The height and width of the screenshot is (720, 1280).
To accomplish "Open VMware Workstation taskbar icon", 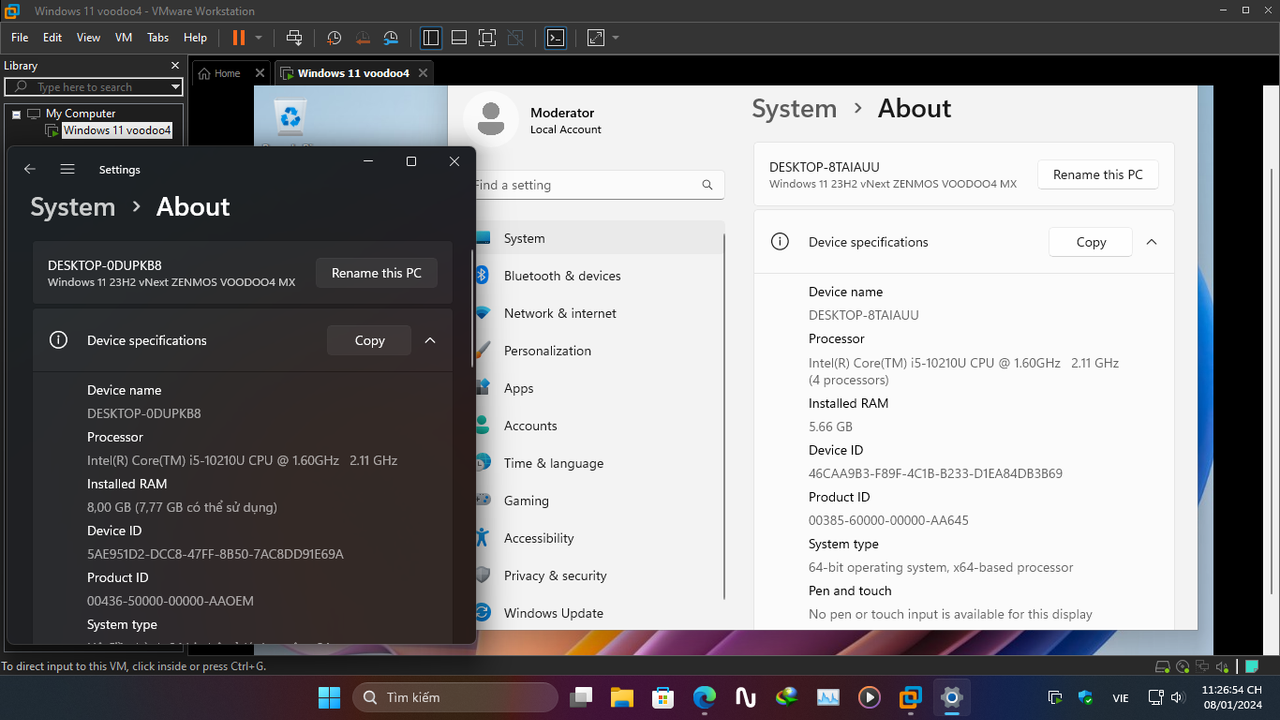I will click(x=910, y=697).
